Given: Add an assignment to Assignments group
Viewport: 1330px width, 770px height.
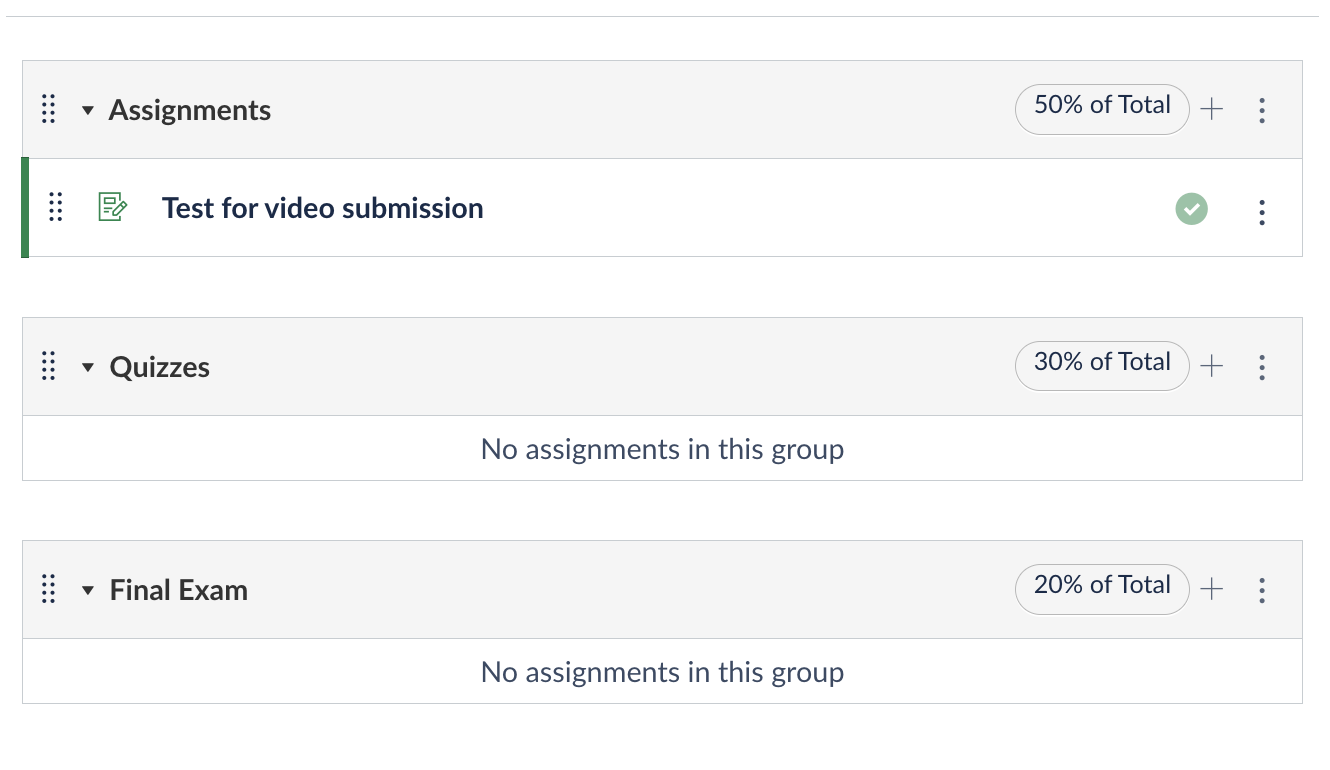Looking at the screenshot, I should 1212,110.
